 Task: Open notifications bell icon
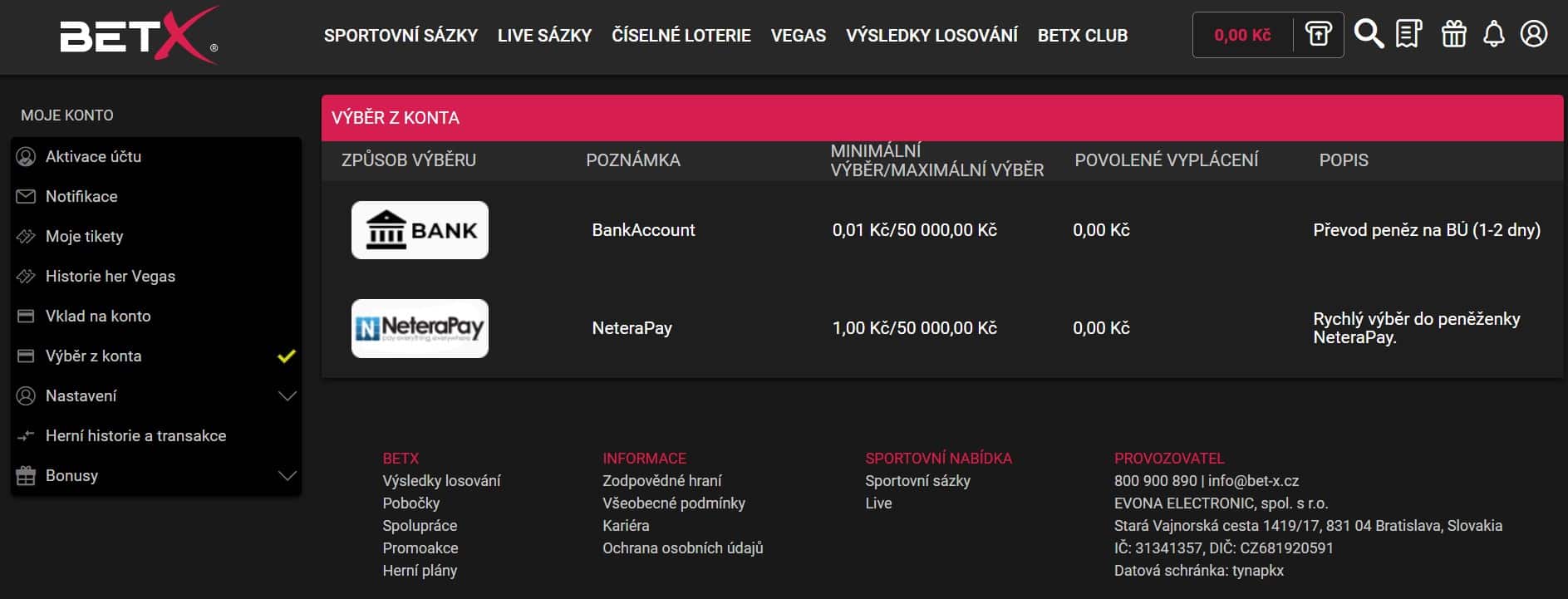pos(1494,34)
